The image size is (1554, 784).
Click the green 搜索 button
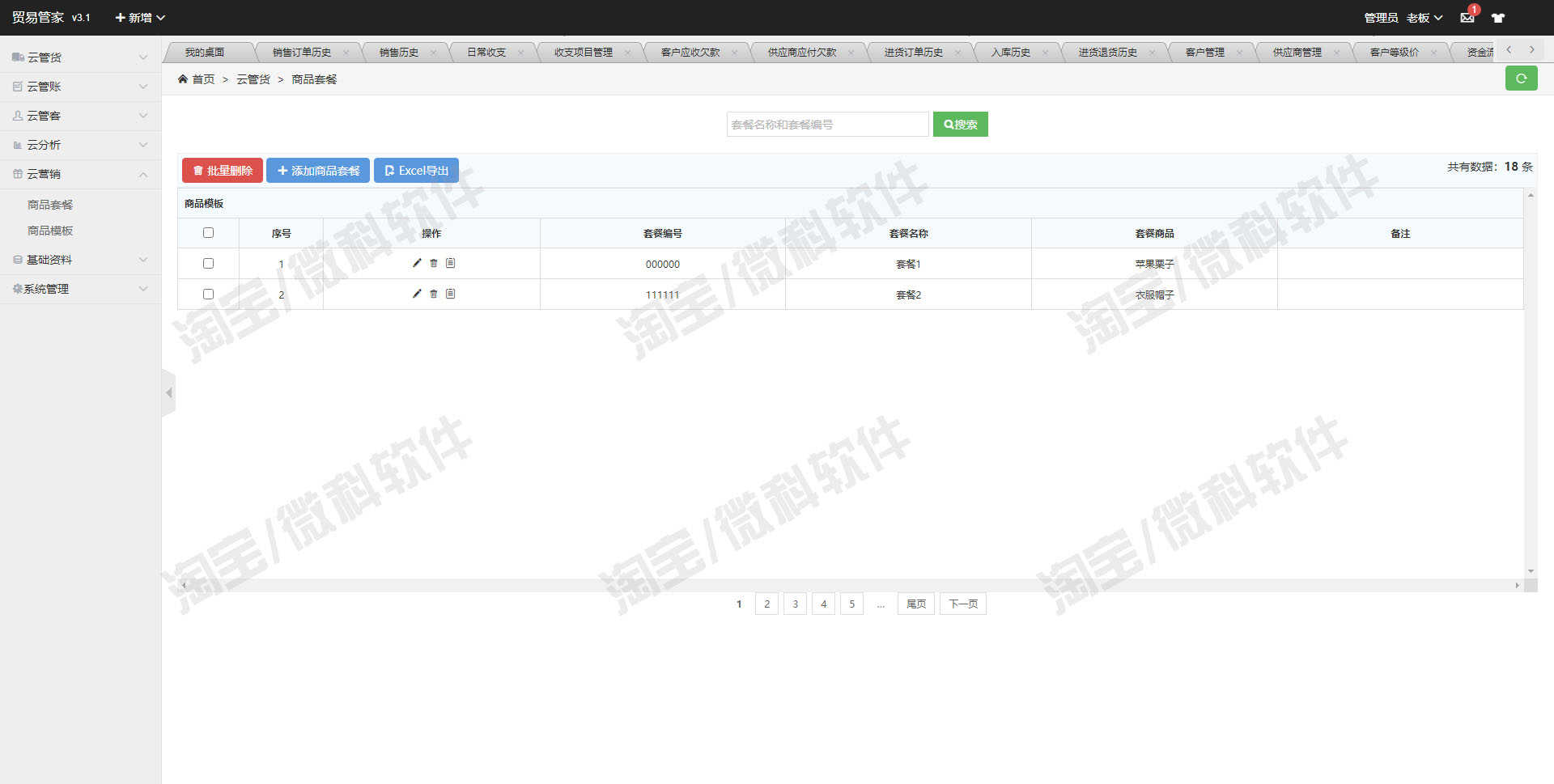coord(961,124)
